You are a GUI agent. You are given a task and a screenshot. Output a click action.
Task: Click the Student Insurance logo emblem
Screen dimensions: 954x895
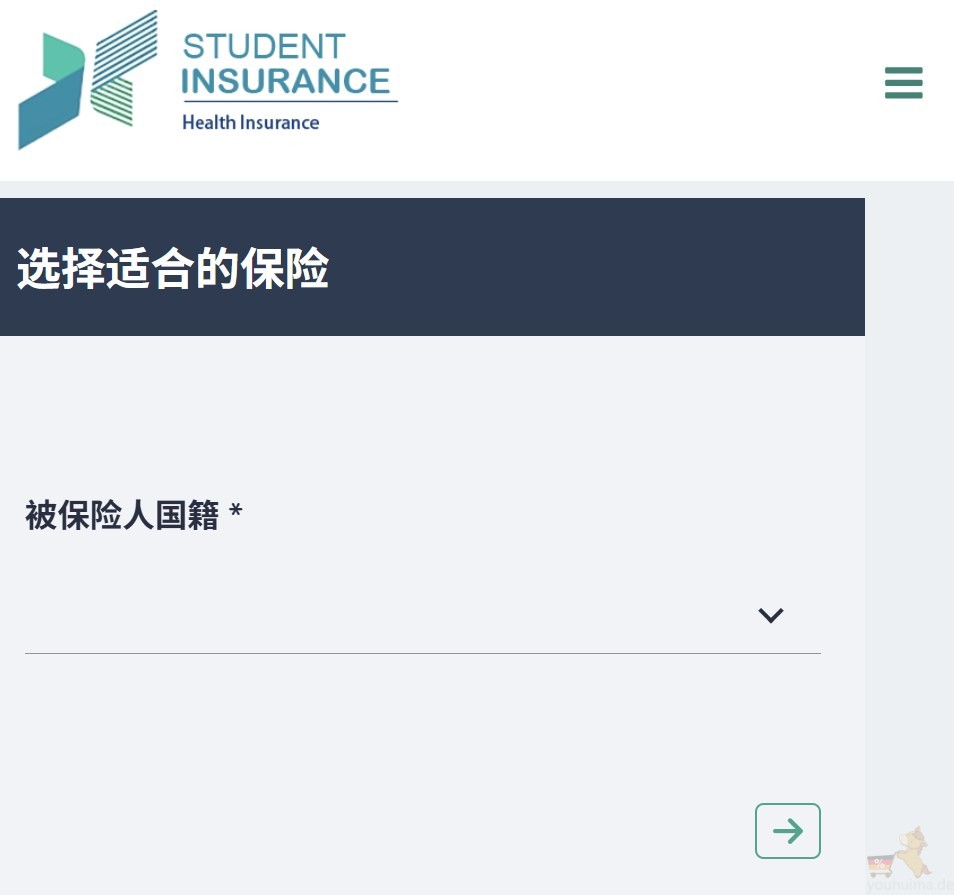pos(88,80)
